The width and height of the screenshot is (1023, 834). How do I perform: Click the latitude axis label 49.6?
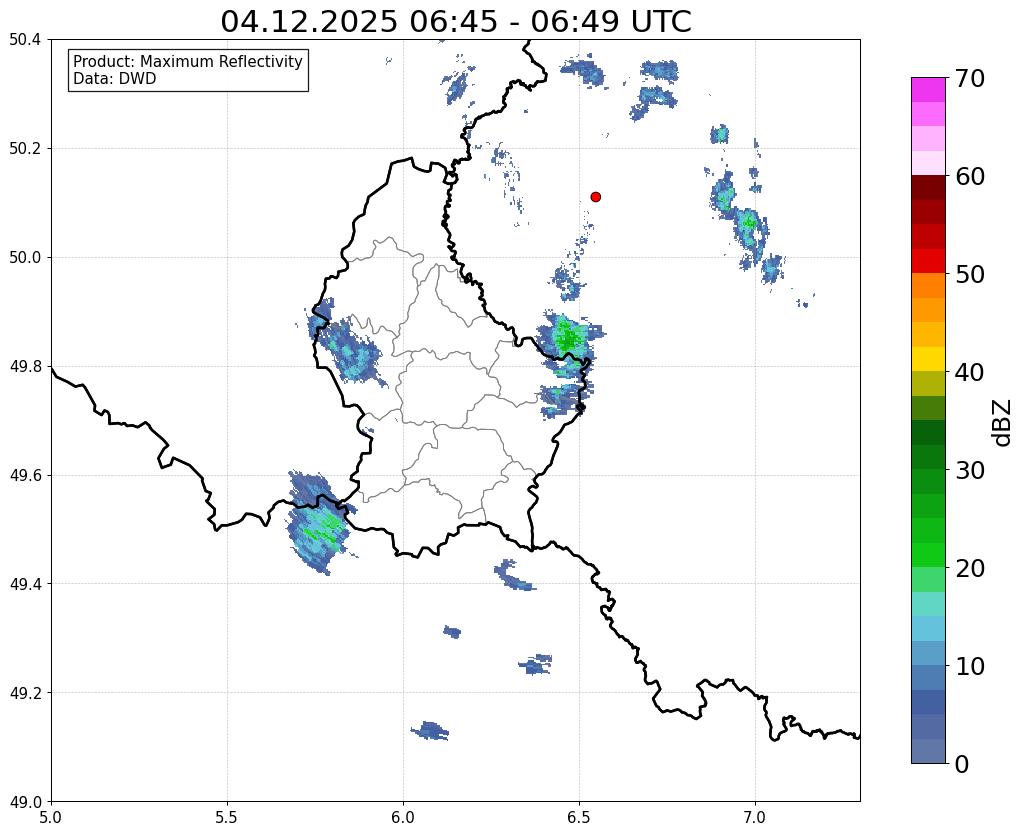[x=25, y=475]
